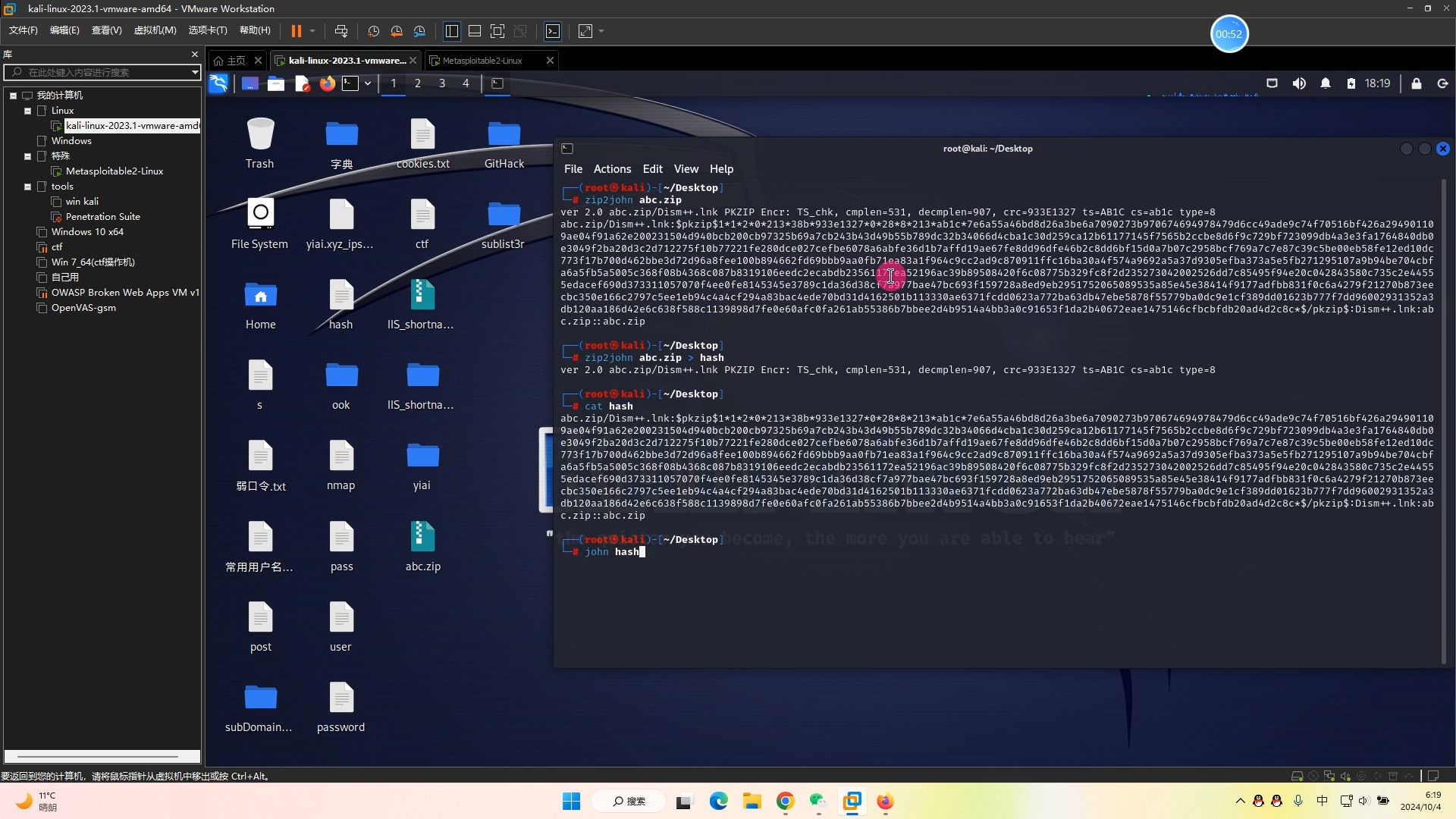Open the Edit menu in terminal
The width and height of the screenshot is (1456, 819).
(652, 168)
